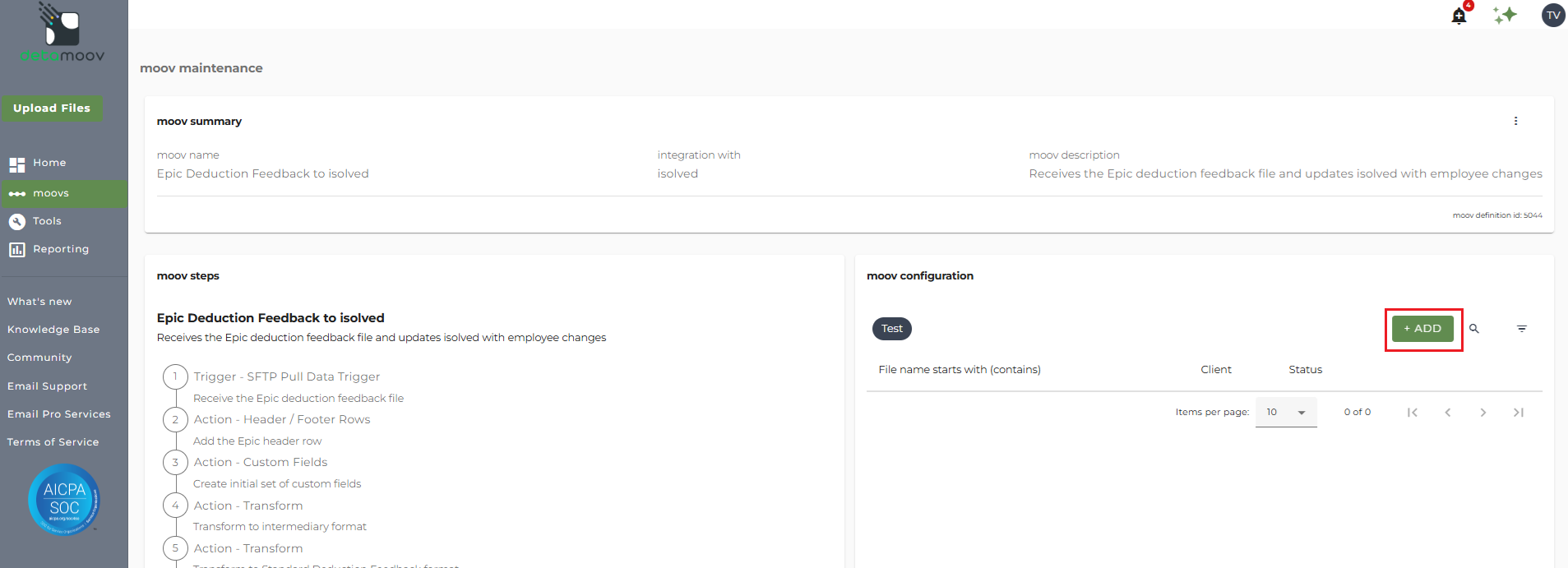Open step 5 Action - Transform

click(x=248, y=548)
